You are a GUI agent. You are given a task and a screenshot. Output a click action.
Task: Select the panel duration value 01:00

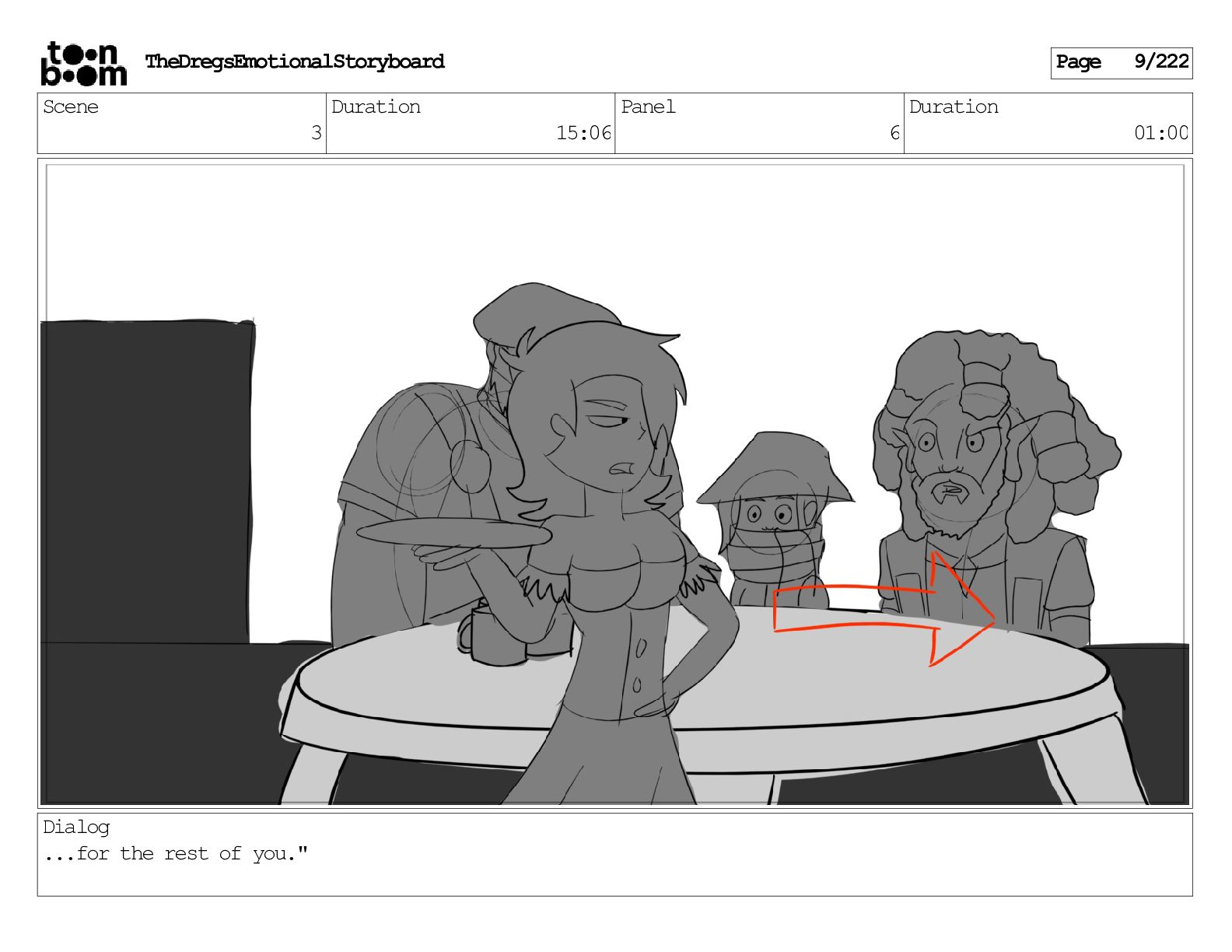pyautogui.click(x=1161, y=133)
